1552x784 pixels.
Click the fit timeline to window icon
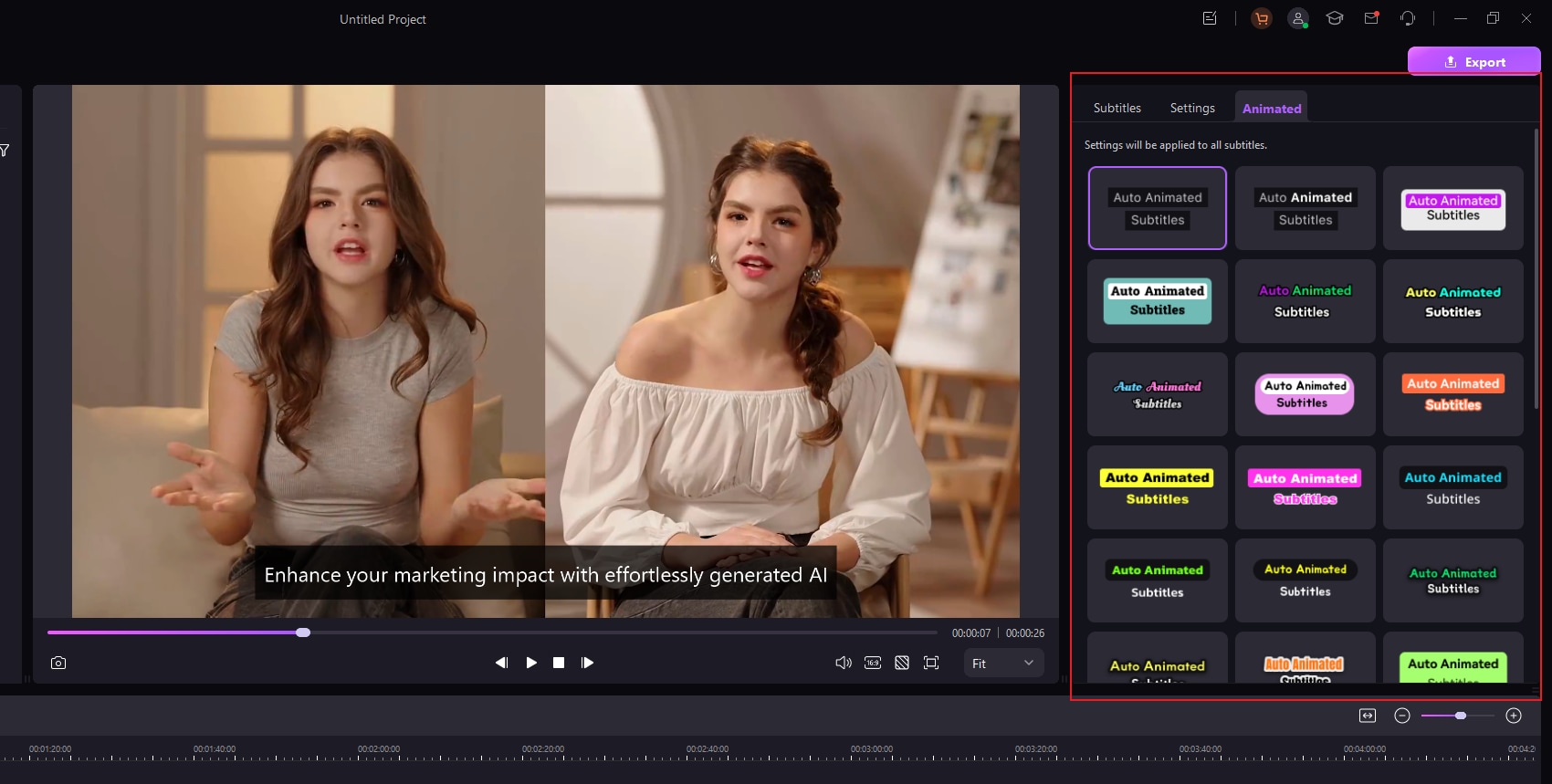[x=1368, y=716]
